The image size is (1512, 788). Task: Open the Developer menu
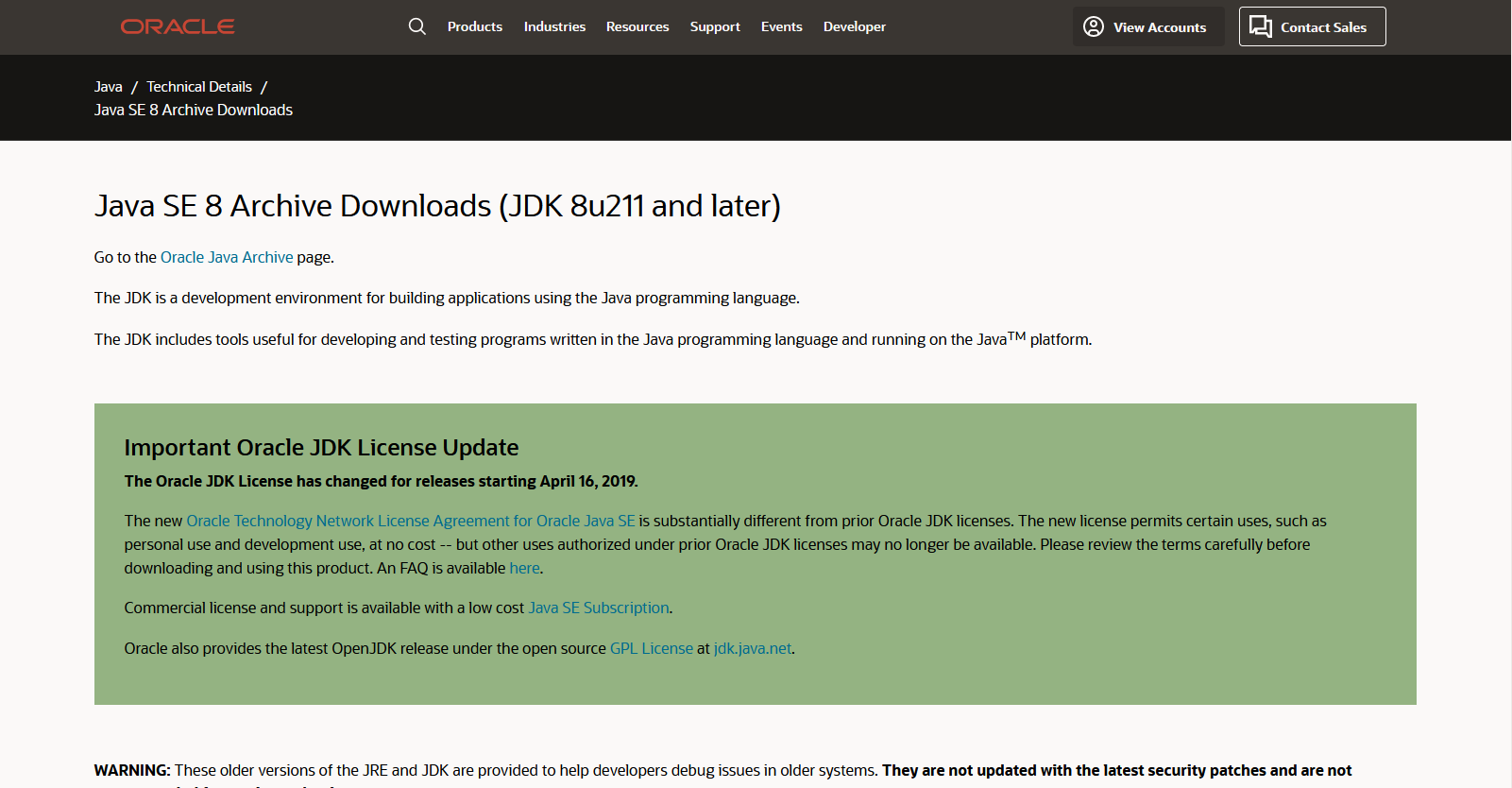855,26
